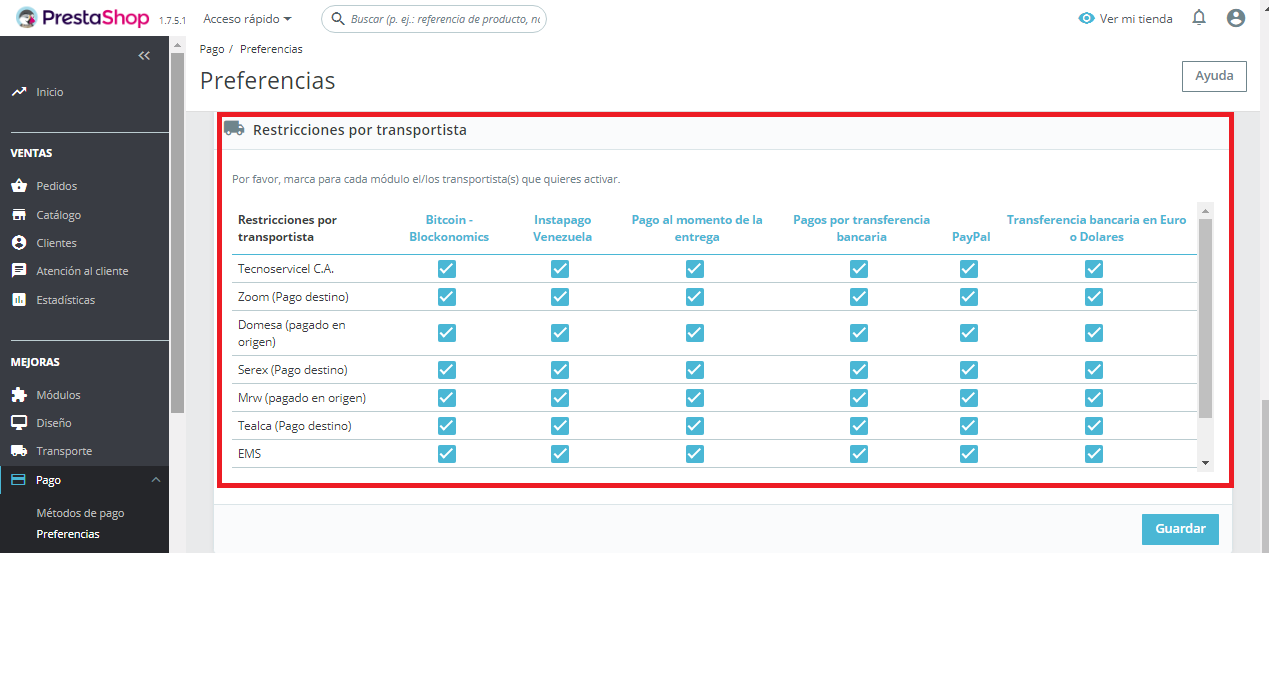Click the Inicio trend arrow icon
This screenshot has height=700, width=1269.
point(18,92)
